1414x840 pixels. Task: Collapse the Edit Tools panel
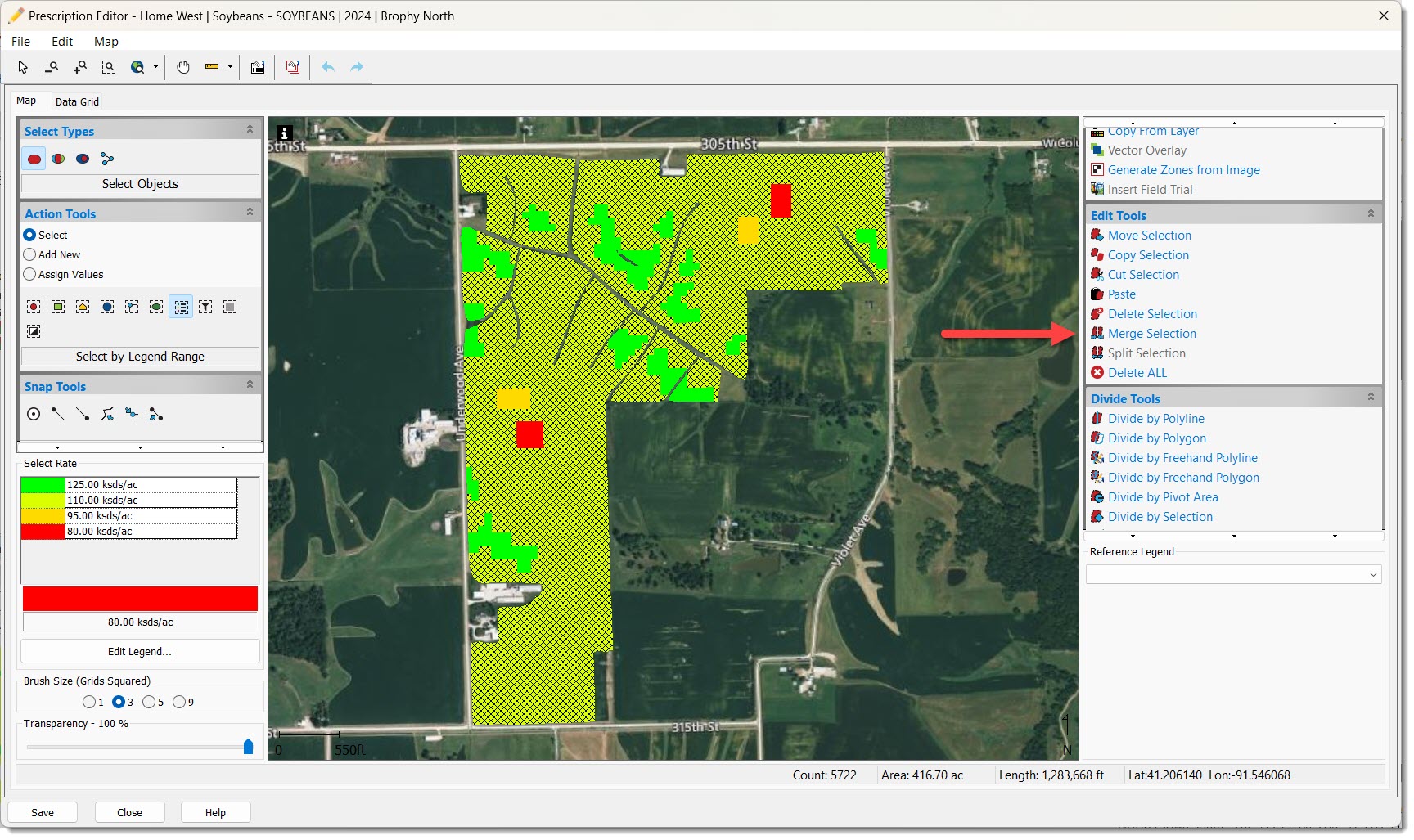1371,213
